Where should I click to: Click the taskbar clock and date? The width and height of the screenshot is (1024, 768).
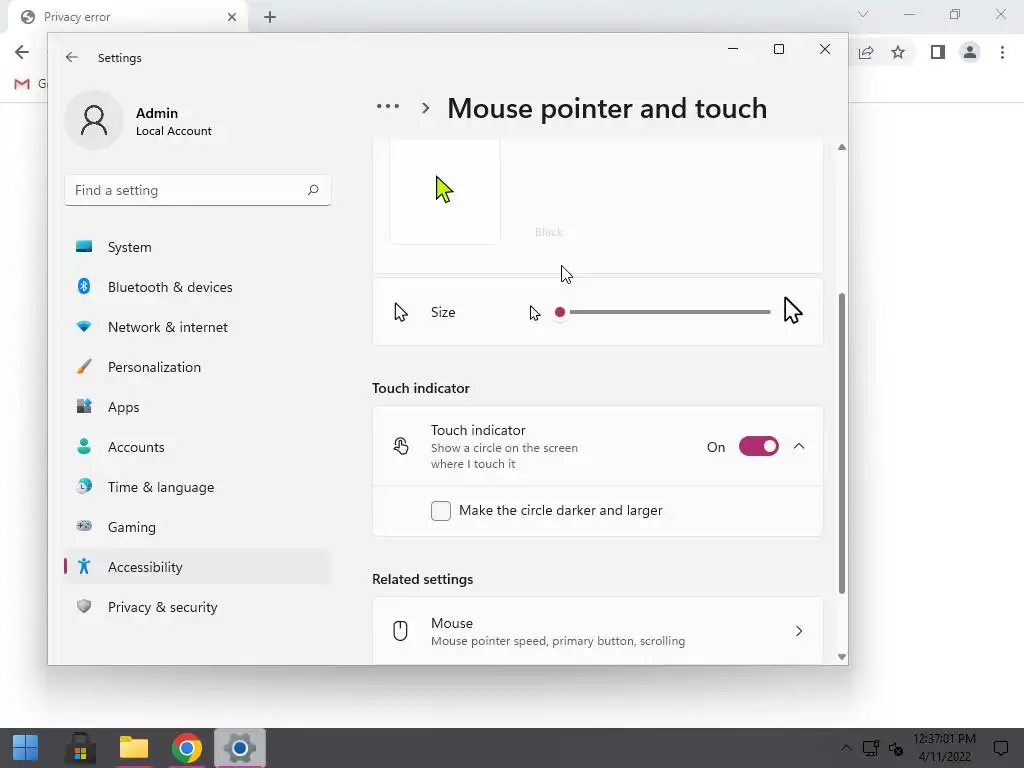point(944,748)
